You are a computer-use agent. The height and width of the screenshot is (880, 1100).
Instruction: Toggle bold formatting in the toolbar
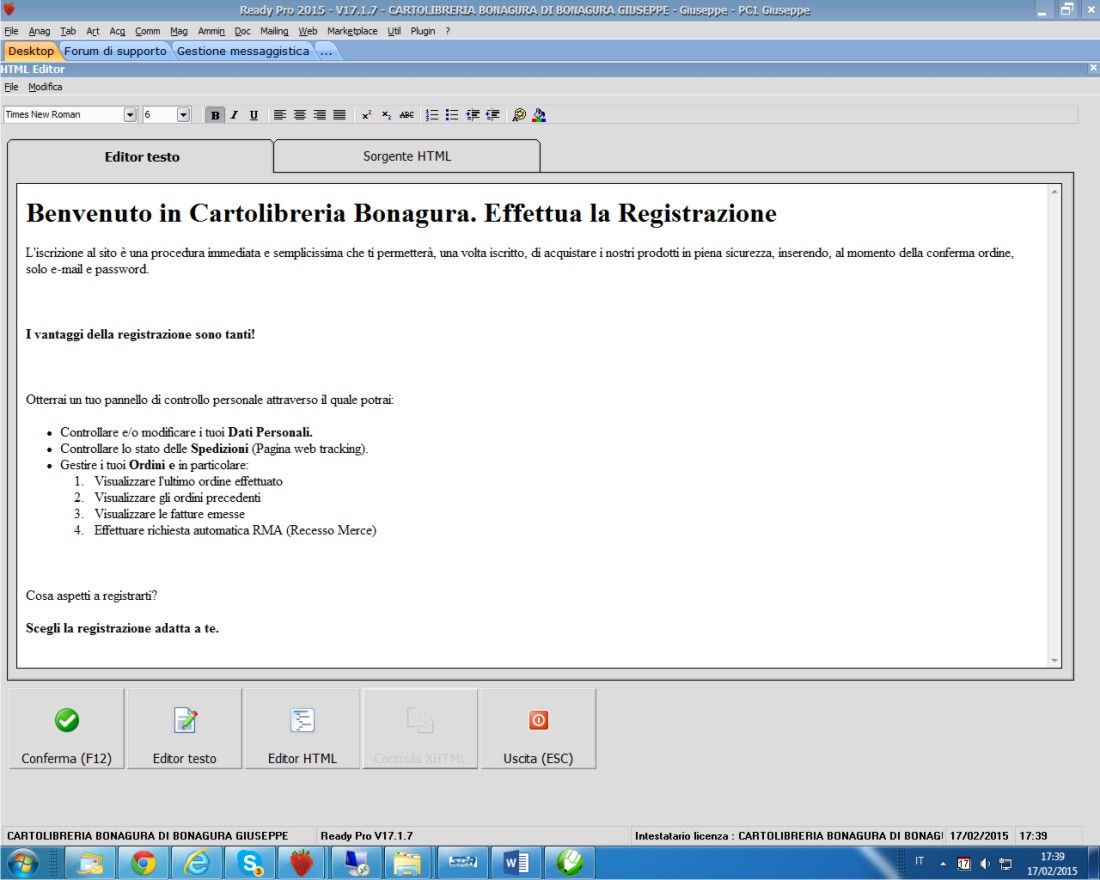[215, 115]
